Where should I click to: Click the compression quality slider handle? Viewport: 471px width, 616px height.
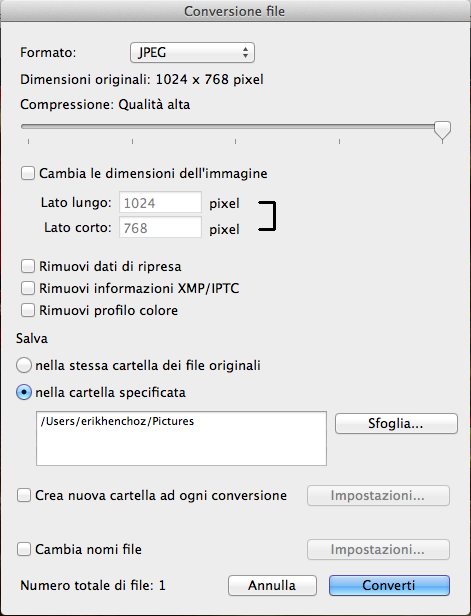coord(442,131)
